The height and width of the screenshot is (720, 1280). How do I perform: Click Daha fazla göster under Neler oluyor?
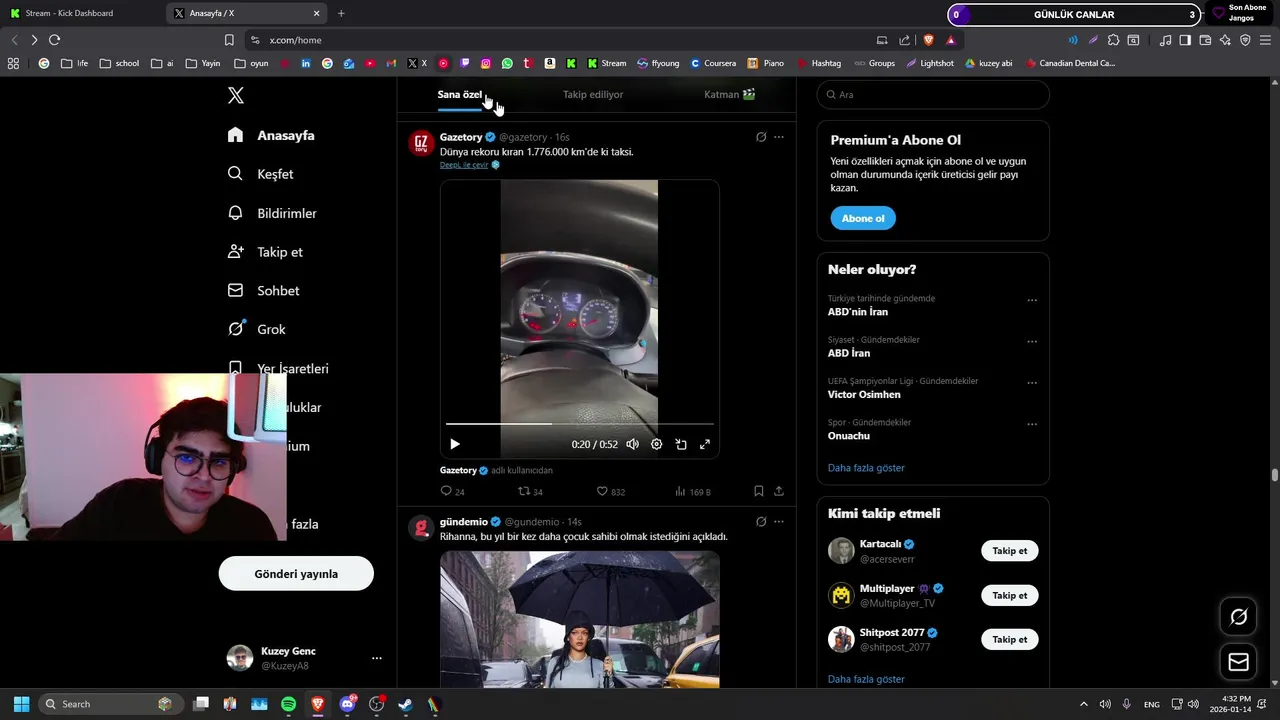[866, 468]
